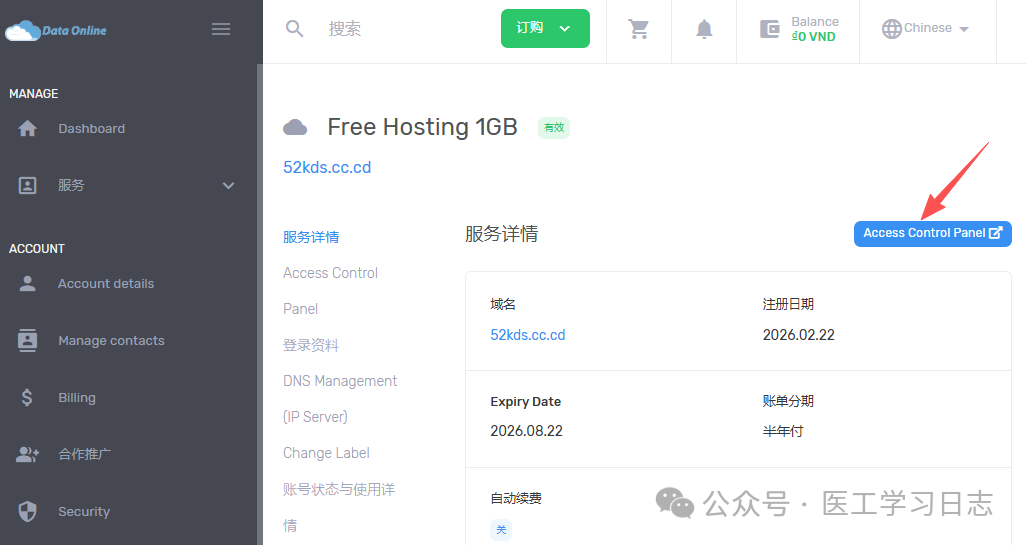
Task: Click the search magnifier icon
Action: 294,29
